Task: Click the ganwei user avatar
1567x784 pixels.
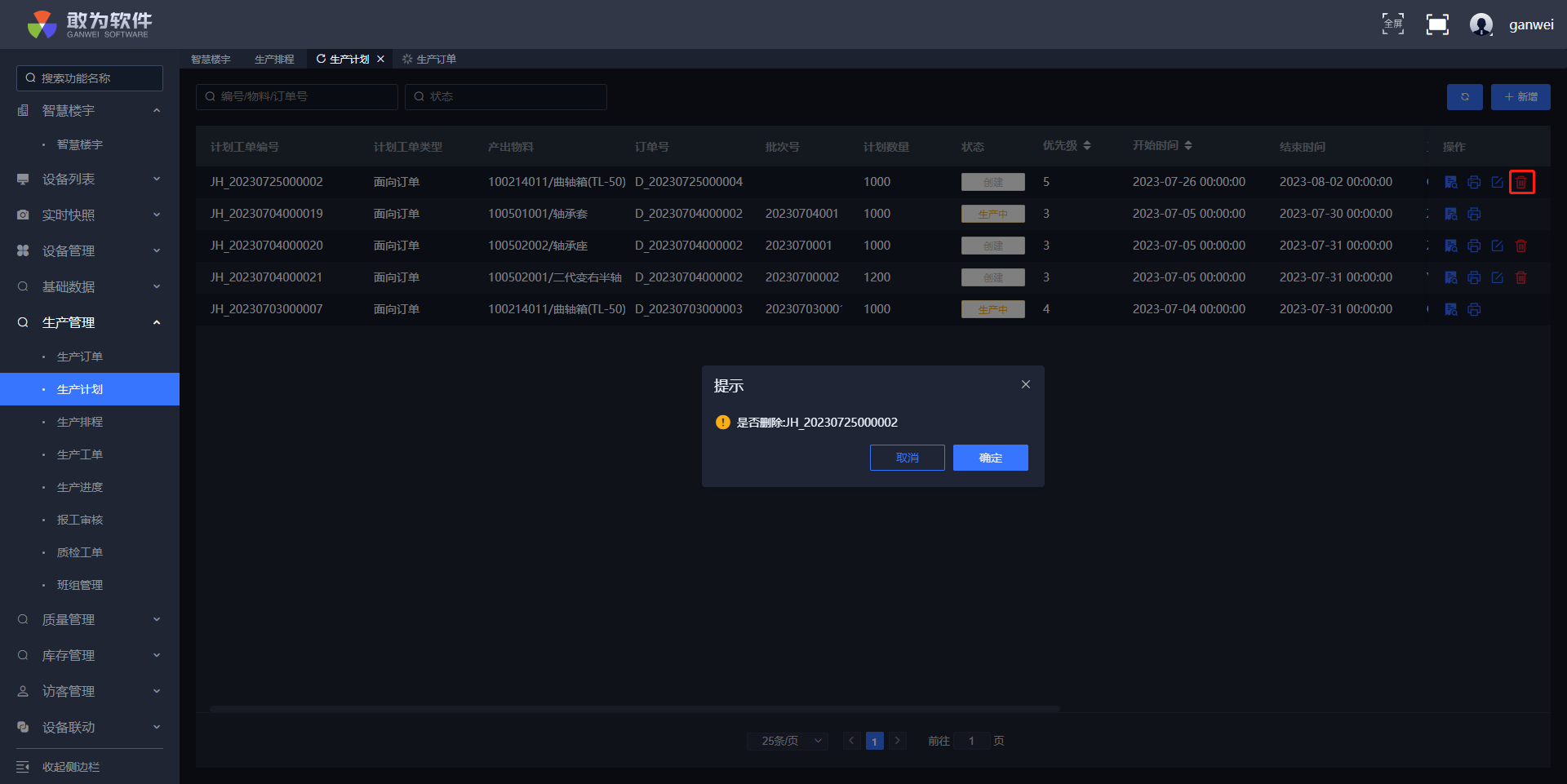Action: tap(1480, 24)
